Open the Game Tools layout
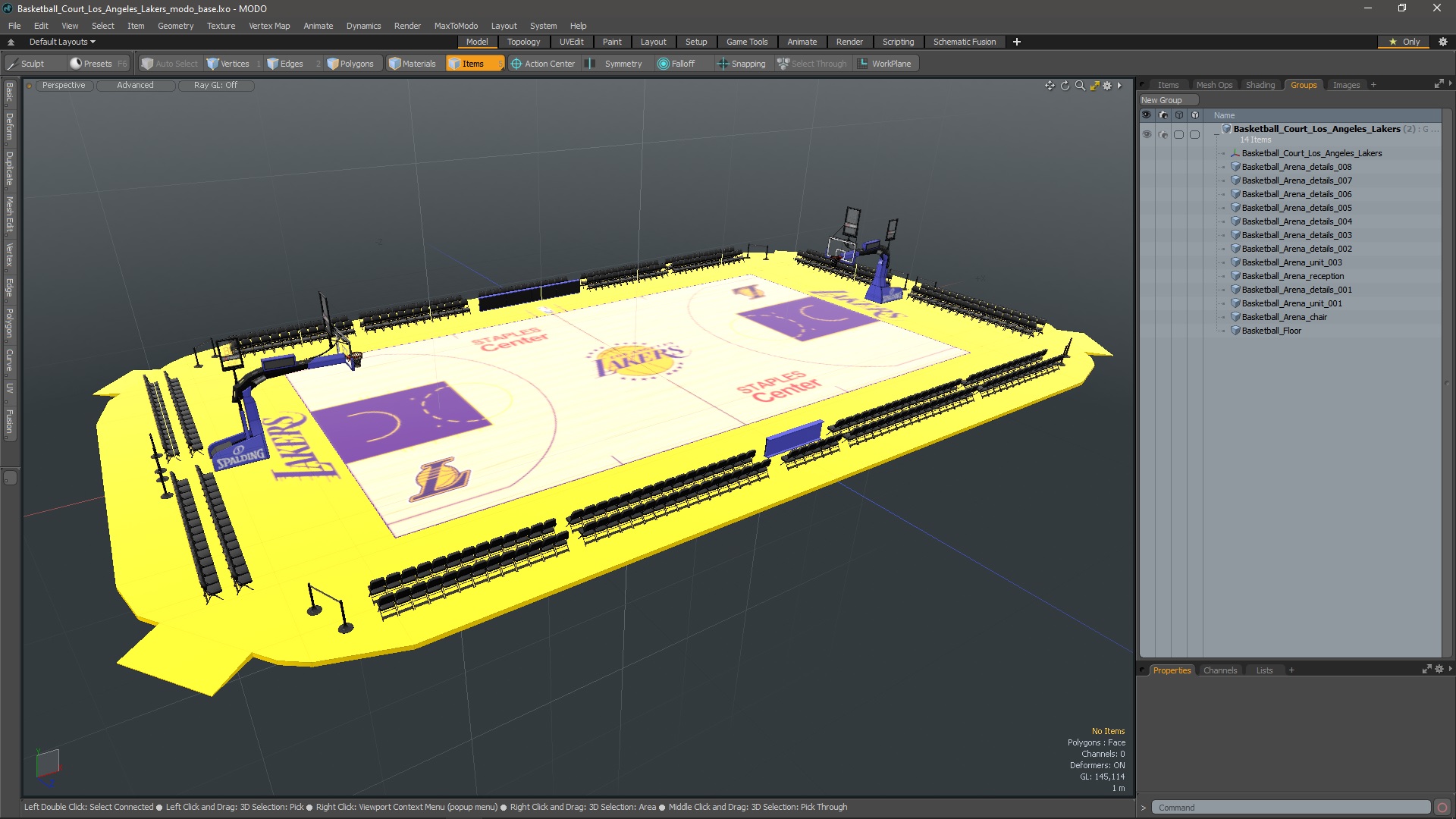Image resolution: width=1456 pixels, height=819 pixels. click(x=747, y=42)
